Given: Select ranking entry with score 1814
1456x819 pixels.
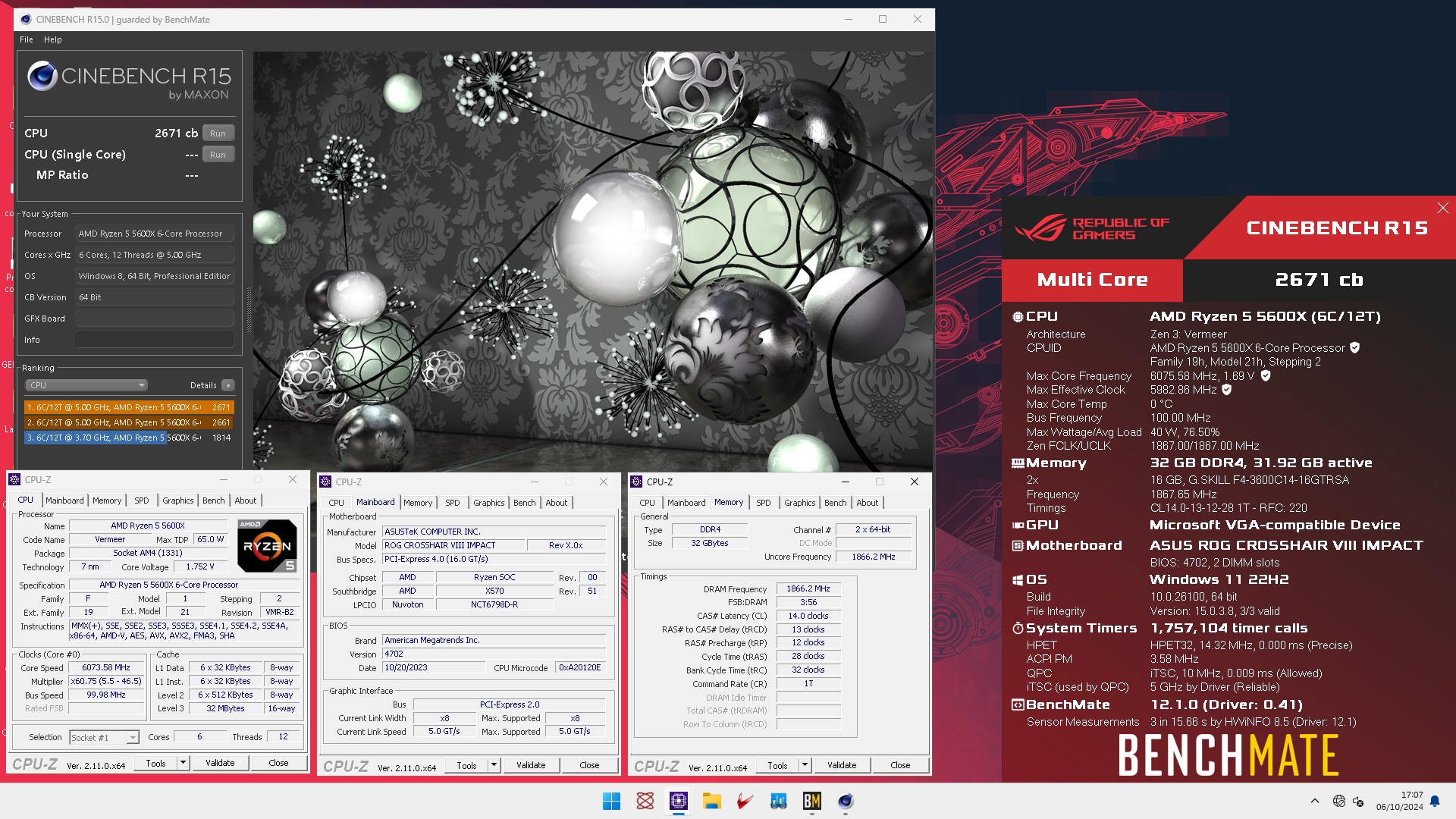Looking at the screenshot, I should 128,438.
